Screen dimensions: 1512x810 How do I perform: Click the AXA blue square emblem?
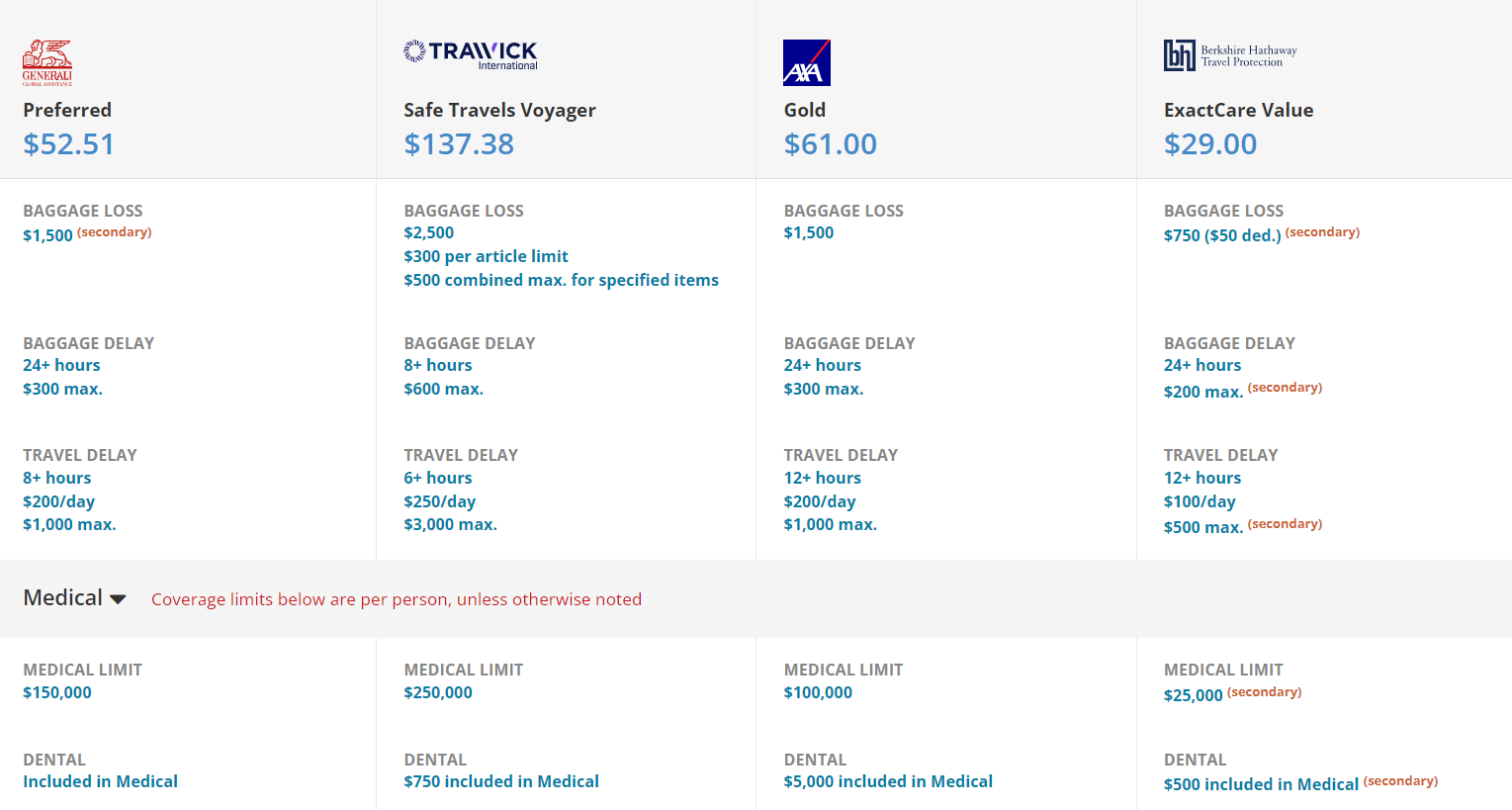coord(806,61)
